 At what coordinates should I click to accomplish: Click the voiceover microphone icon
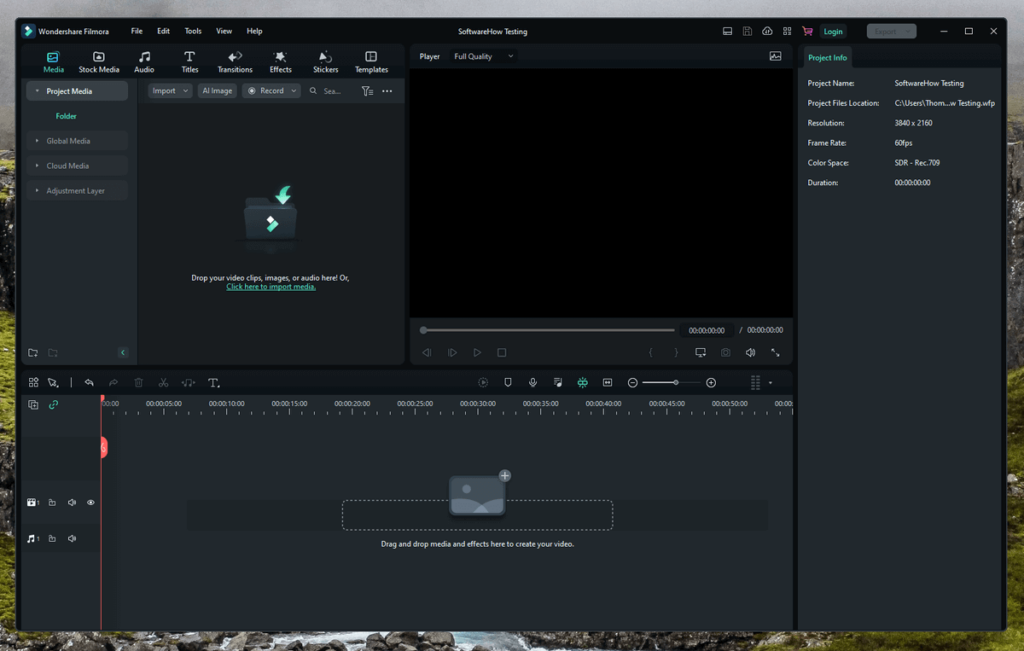[x=533, y=383]
